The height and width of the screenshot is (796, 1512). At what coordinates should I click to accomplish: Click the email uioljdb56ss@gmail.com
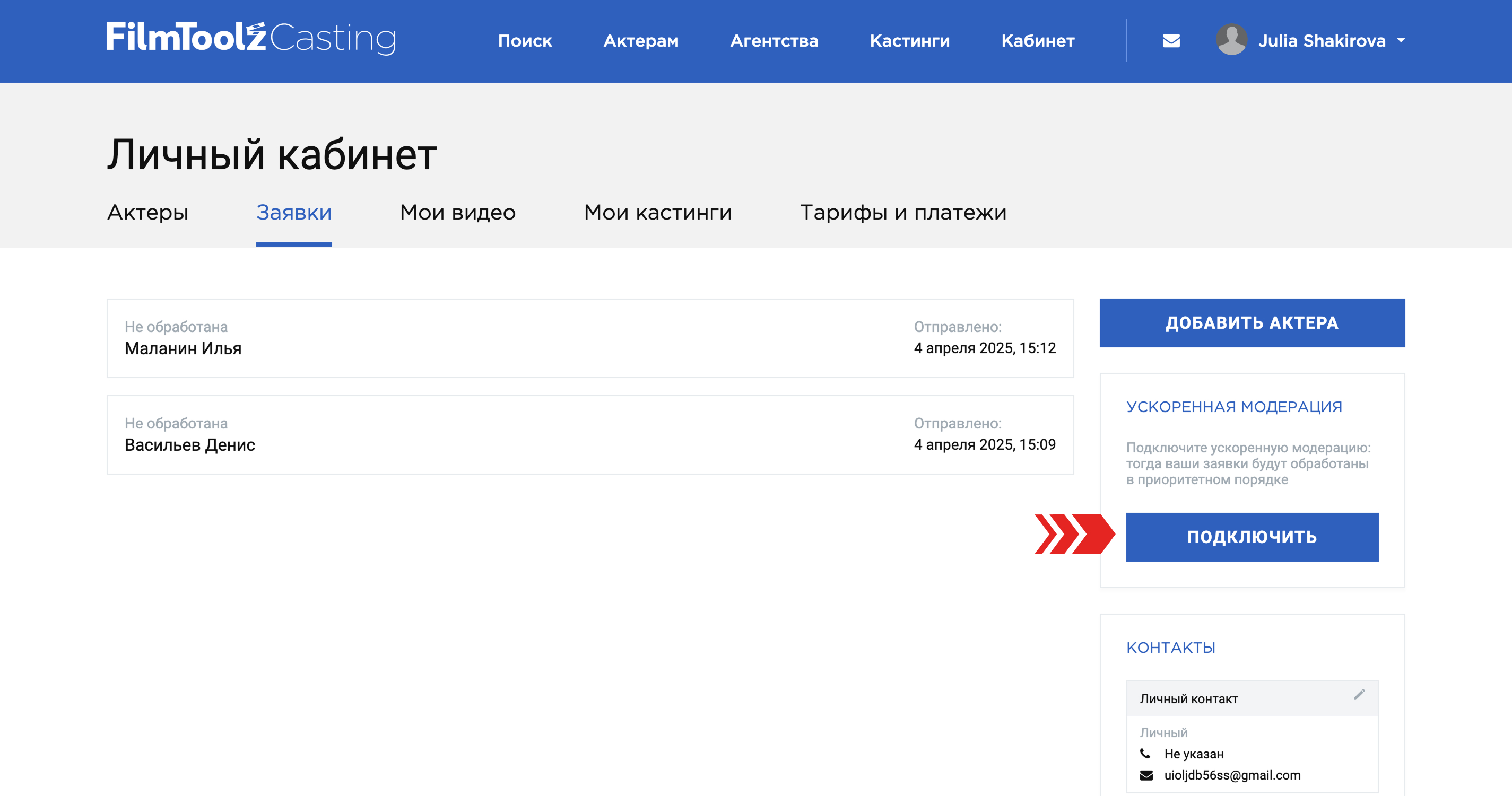(x=1232, y=775)
